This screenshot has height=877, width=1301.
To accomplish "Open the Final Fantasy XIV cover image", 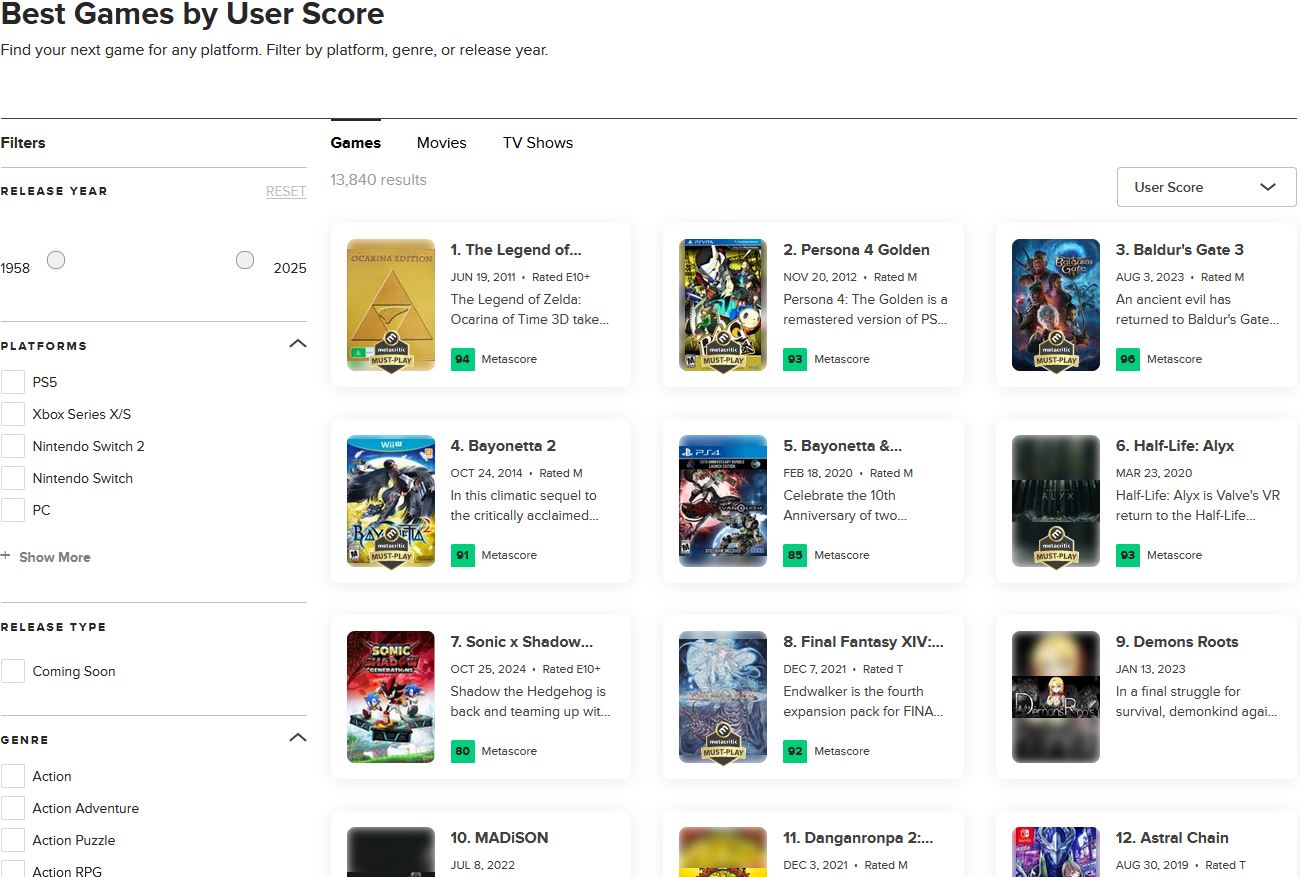I will coord(723,697).
